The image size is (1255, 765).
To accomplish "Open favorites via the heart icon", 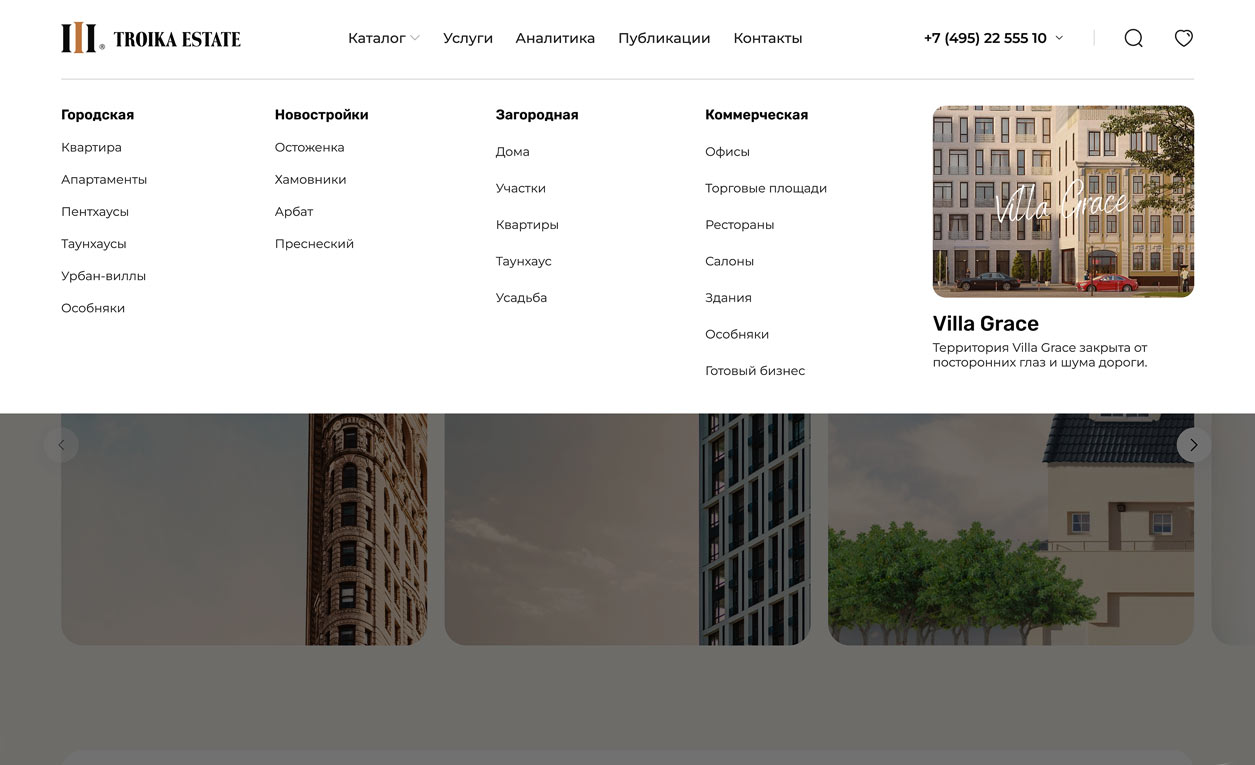I will [x=1183, y=38].
